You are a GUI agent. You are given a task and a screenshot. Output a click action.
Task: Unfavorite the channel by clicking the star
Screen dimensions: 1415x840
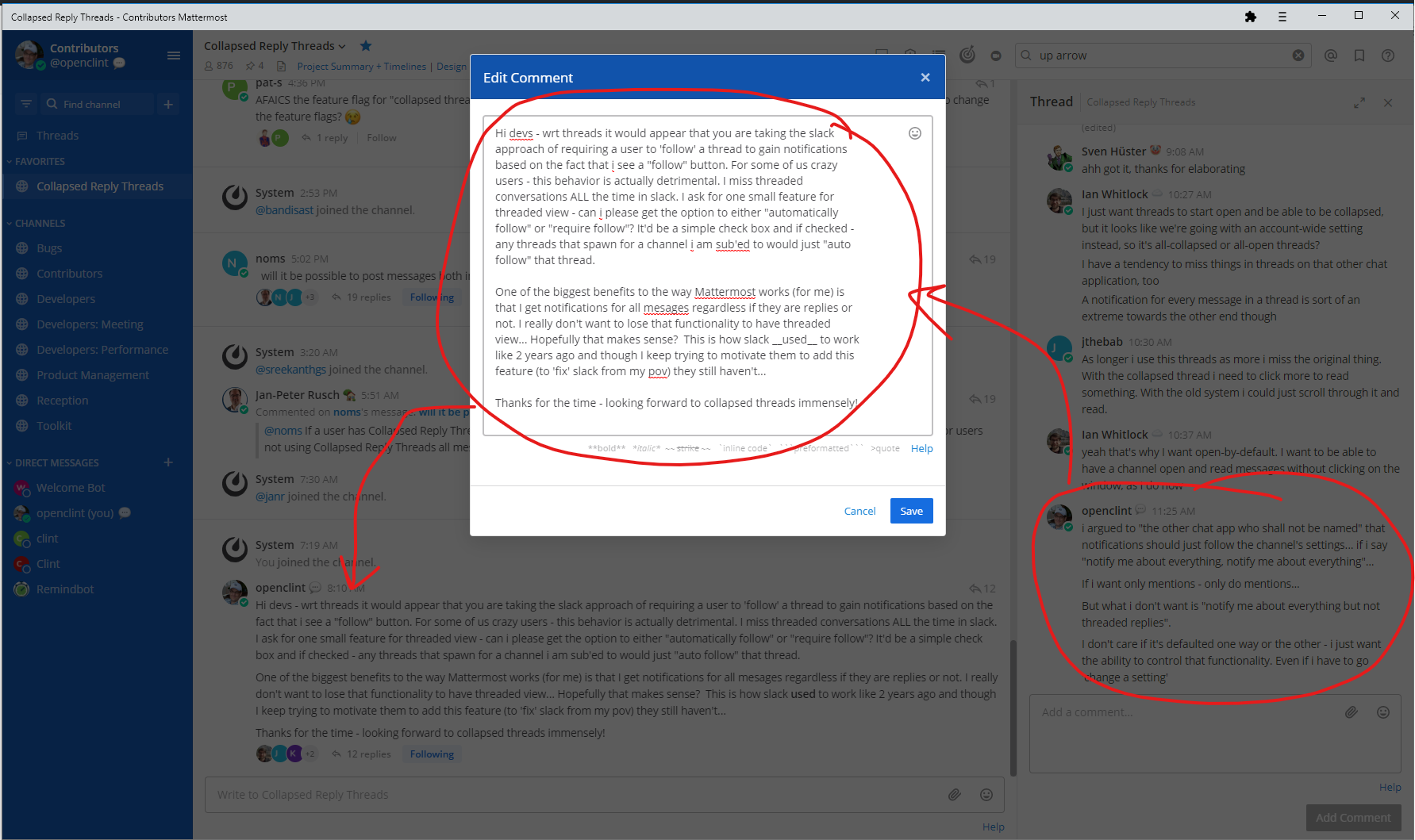click(x=366, y=46)
